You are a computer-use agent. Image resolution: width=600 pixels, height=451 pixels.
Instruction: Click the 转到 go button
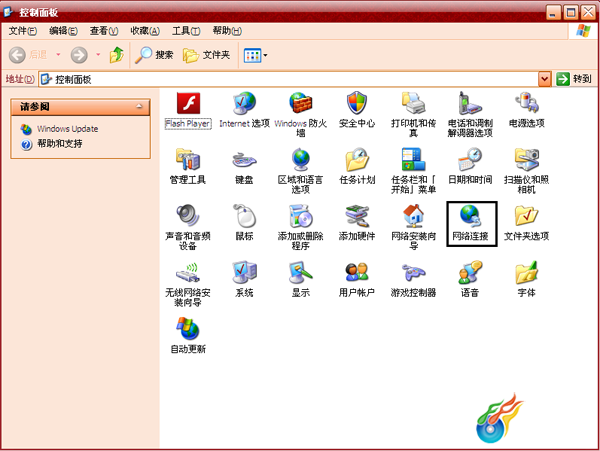[574, 79]
